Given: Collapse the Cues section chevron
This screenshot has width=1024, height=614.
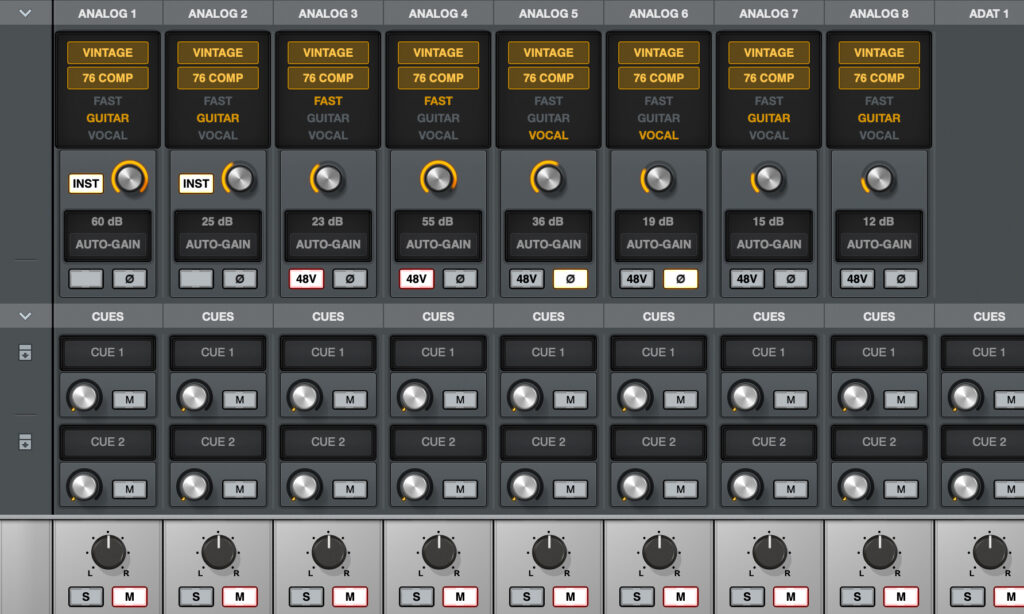Looking at the screenshot, I should [25, 316].
